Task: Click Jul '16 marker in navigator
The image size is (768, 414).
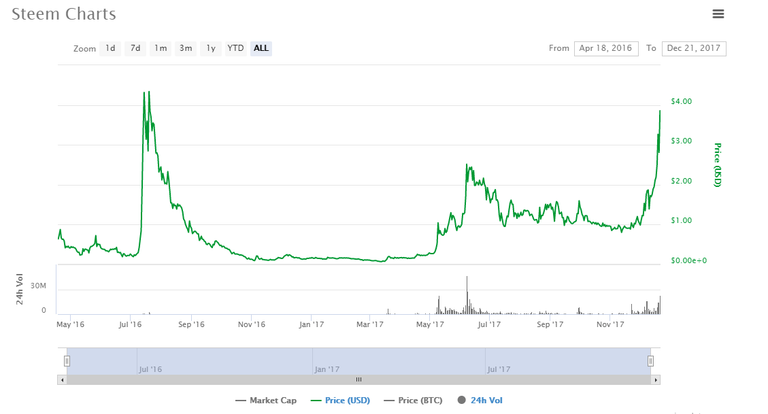Action: point(150,369)
